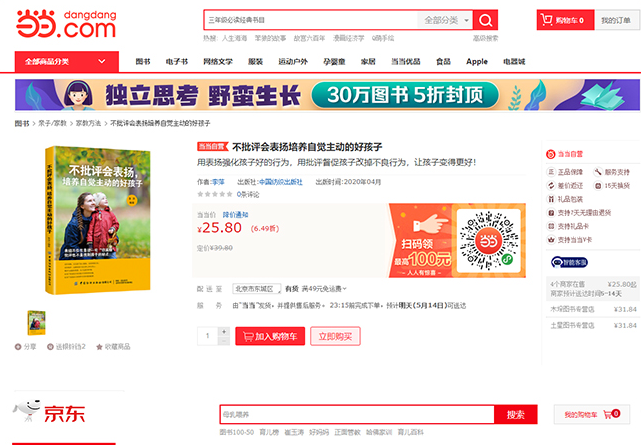Click the 加入购物车 add to cart button
The height and width of the screenshot is (445, 641).
click(x=270, y=336)
